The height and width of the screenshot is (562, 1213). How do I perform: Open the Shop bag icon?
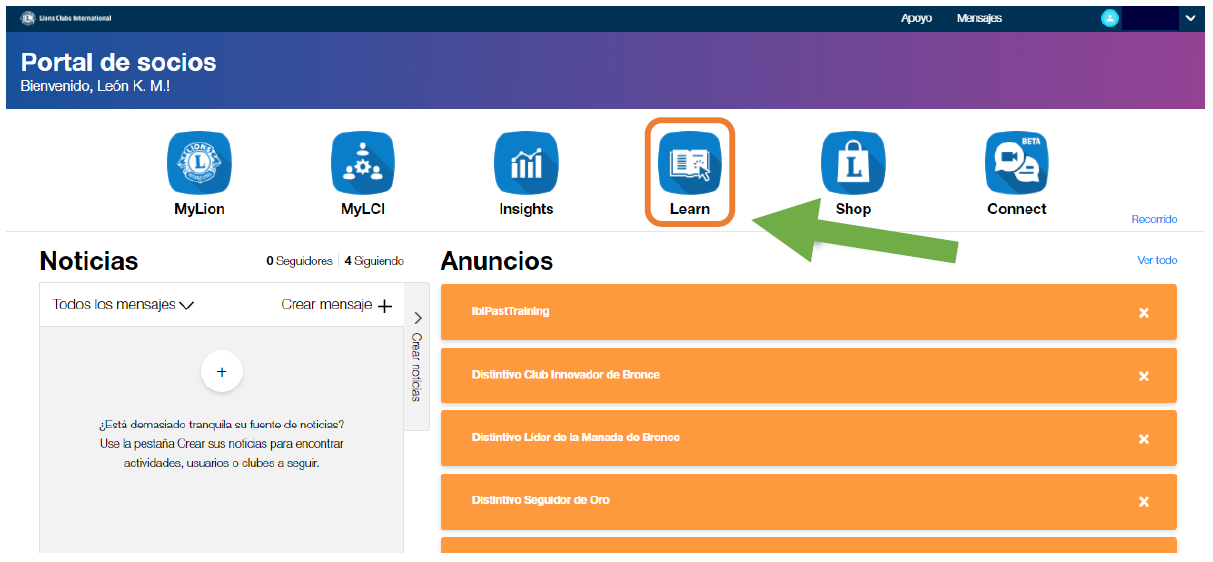pyautogui.click(x=853, y=163)
